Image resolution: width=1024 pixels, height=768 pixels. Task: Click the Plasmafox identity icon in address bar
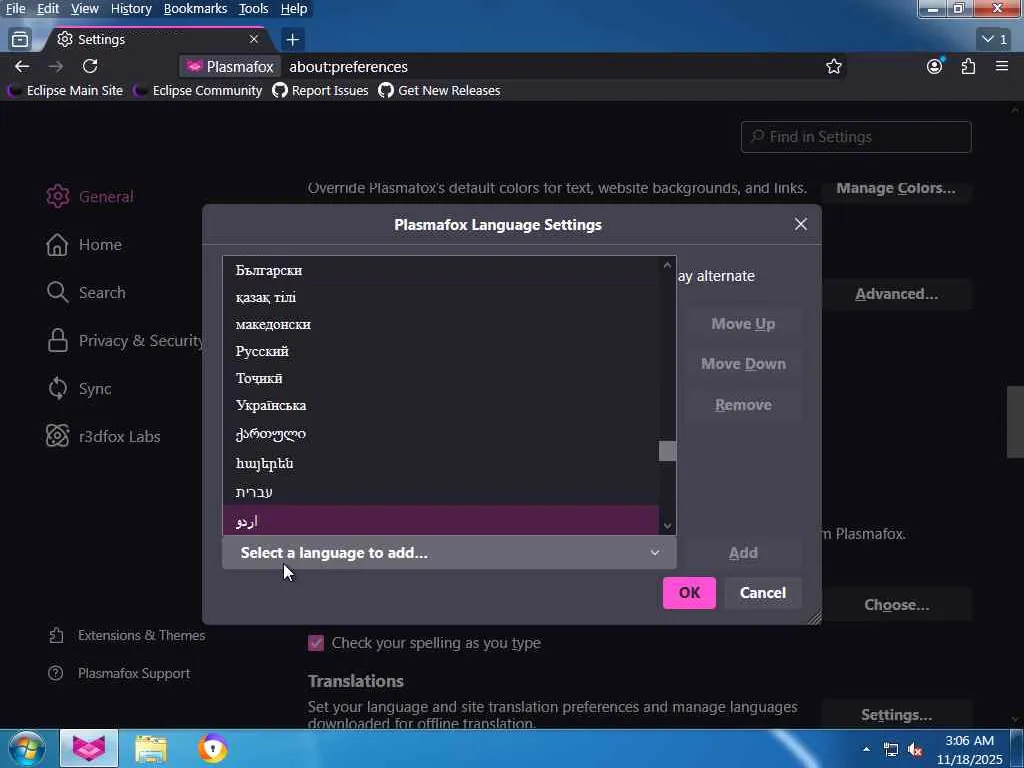pyautogui.click(x=230, y=67)
